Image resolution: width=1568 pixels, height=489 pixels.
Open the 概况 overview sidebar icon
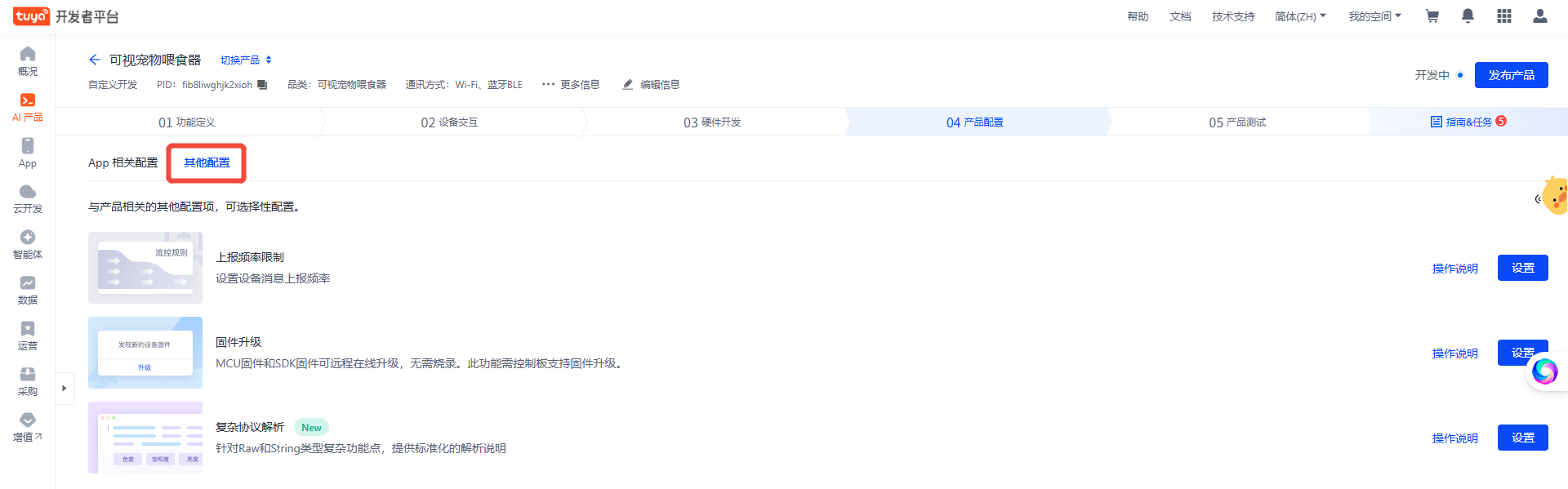coord(28,61)
